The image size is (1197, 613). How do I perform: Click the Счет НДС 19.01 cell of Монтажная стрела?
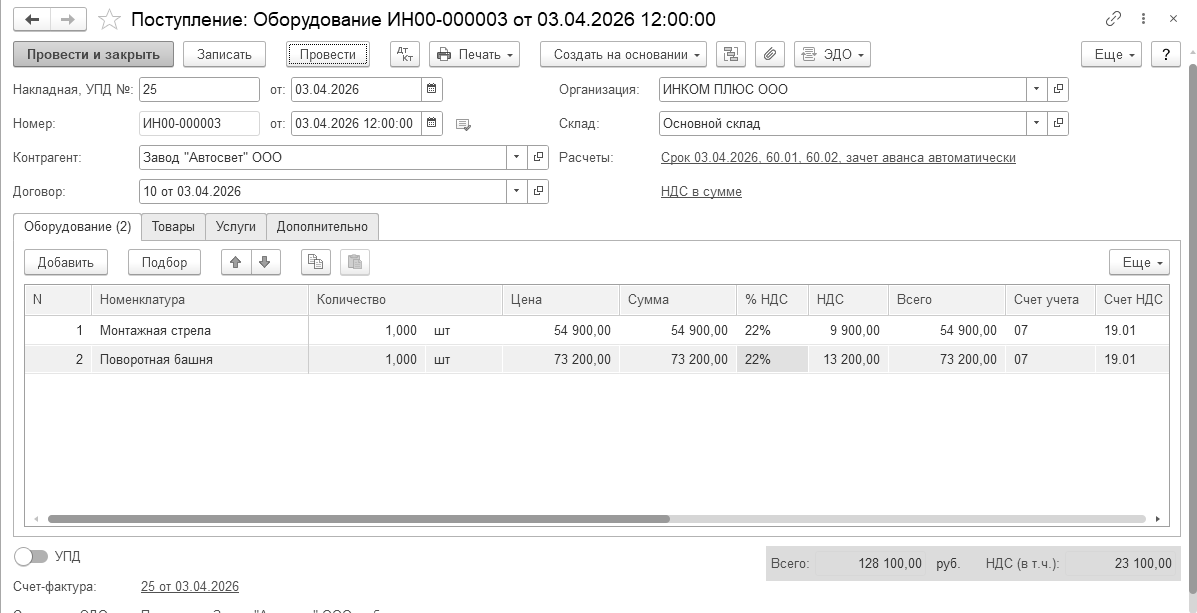[x=1131, y=331]
